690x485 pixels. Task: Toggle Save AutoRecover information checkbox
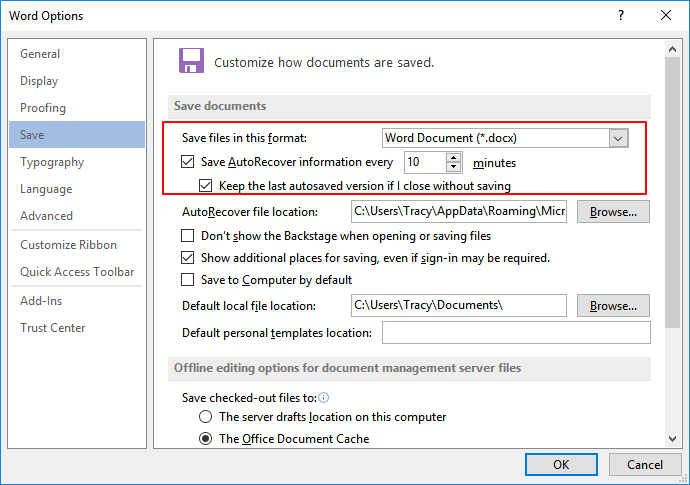[x=188, y=162]
